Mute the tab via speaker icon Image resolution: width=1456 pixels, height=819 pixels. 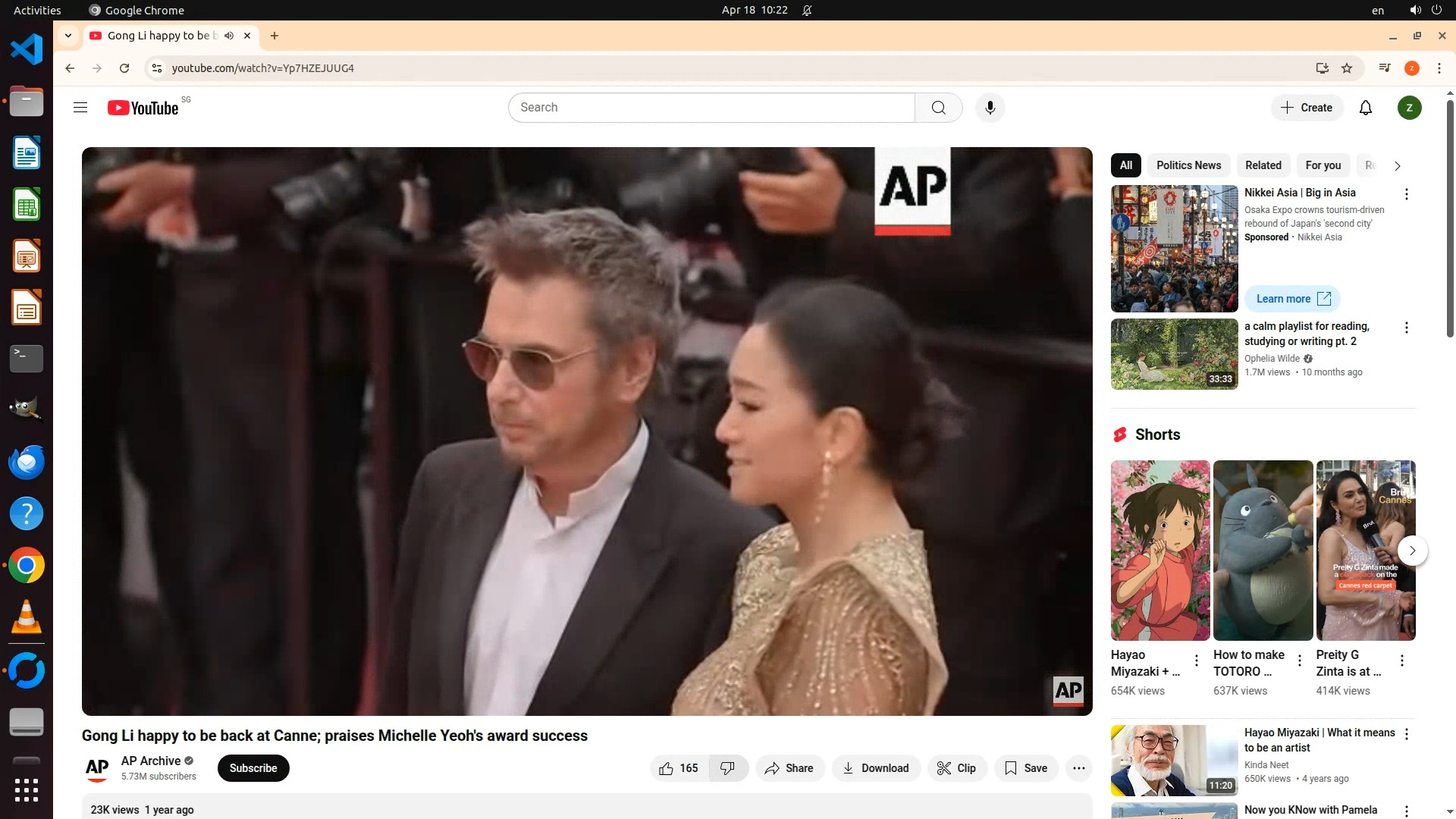(229, 36)
